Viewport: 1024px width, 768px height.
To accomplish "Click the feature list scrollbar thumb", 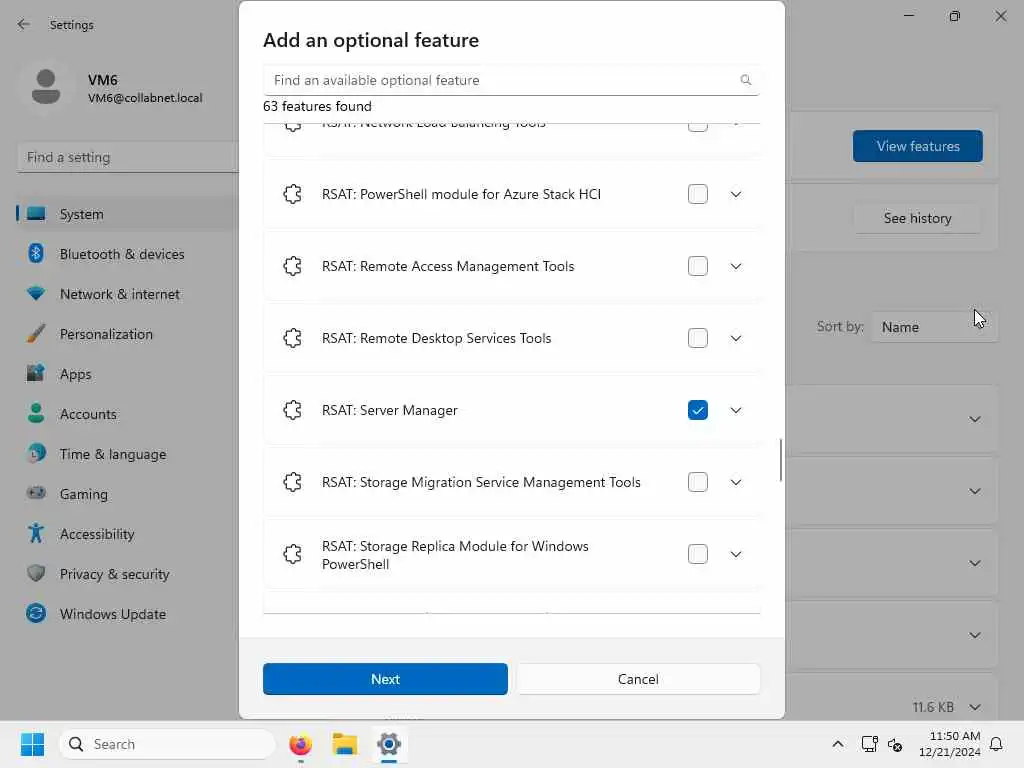I will [x=781, y=460].
